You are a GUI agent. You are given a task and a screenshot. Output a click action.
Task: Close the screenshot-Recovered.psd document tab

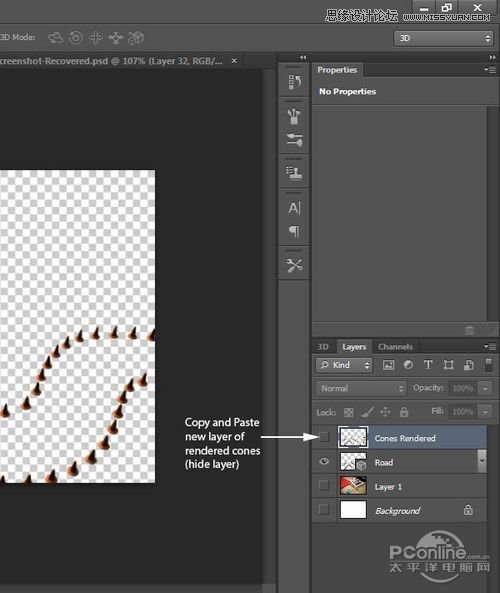(234, 61)
